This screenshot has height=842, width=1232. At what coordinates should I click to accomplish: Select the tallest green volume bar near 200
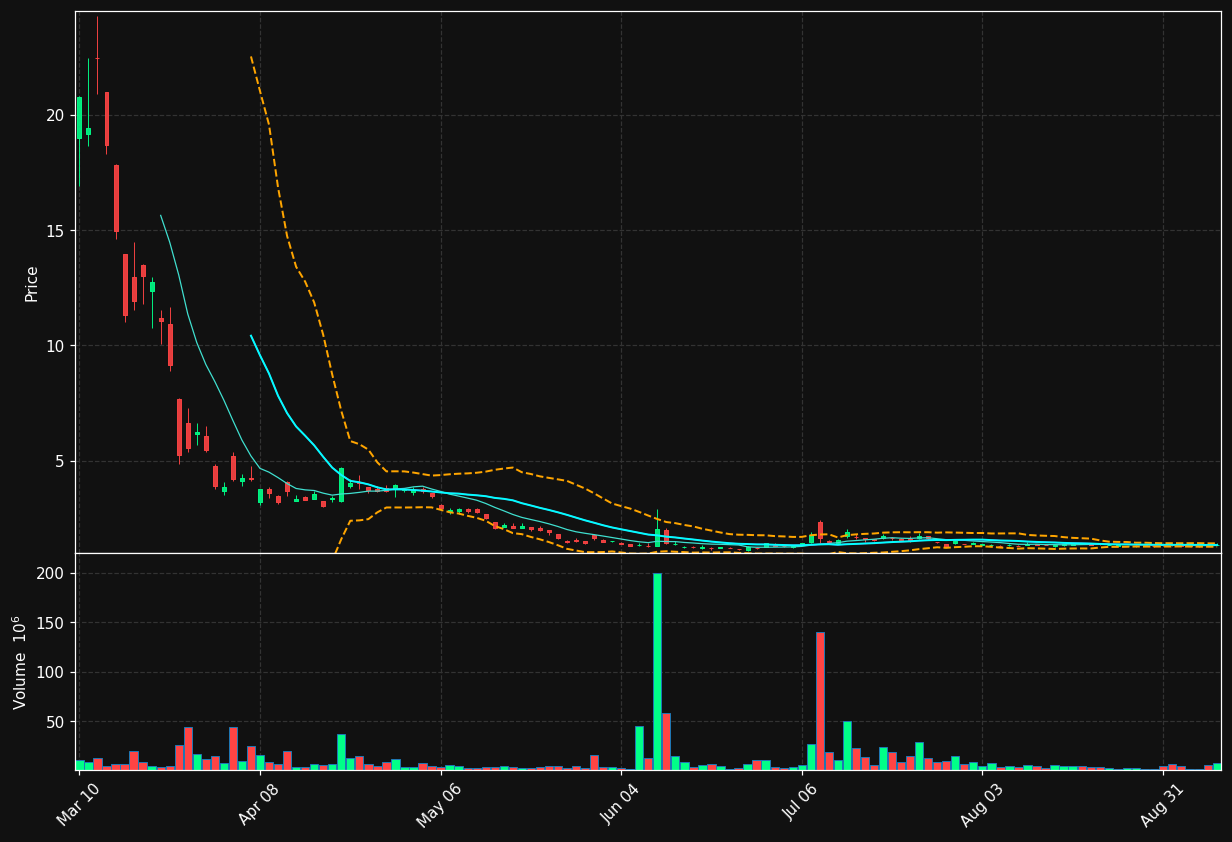click(657, 671)
